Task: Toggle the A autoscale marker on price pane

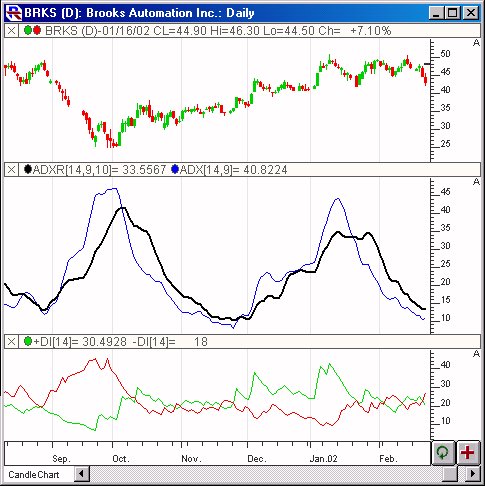Action: point(476,43)
